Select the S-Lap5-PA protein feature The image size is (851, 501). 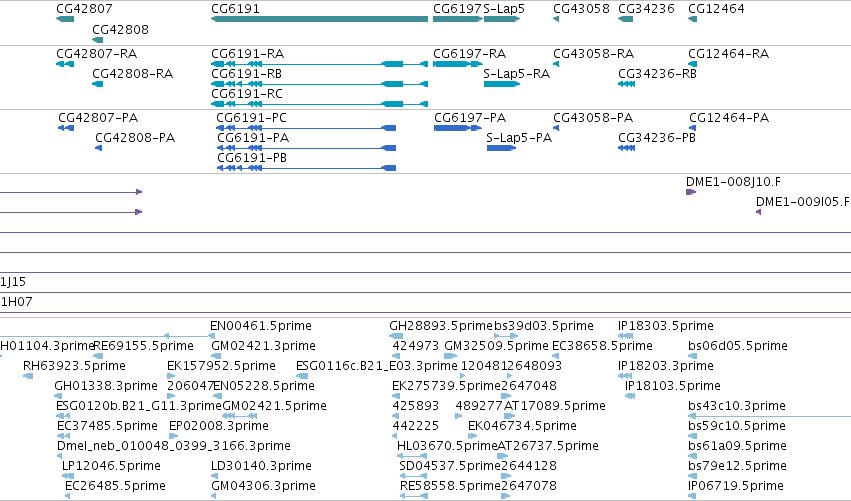coord(501,148)
